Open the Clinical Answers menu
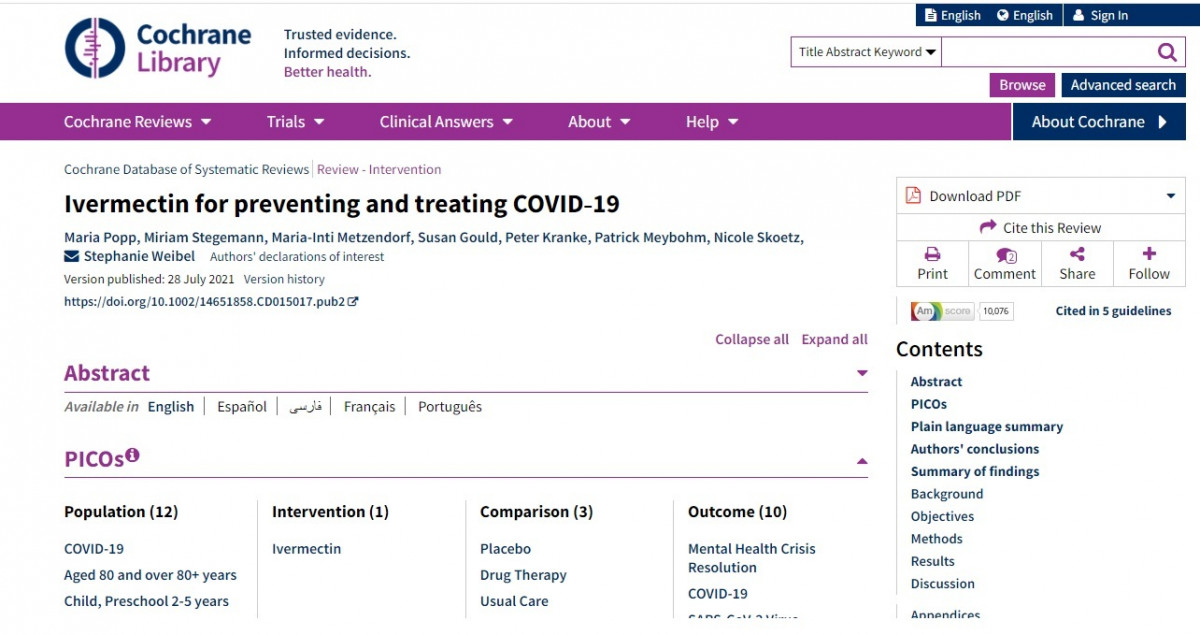The image size is (1200, 635). click(446, 122)
